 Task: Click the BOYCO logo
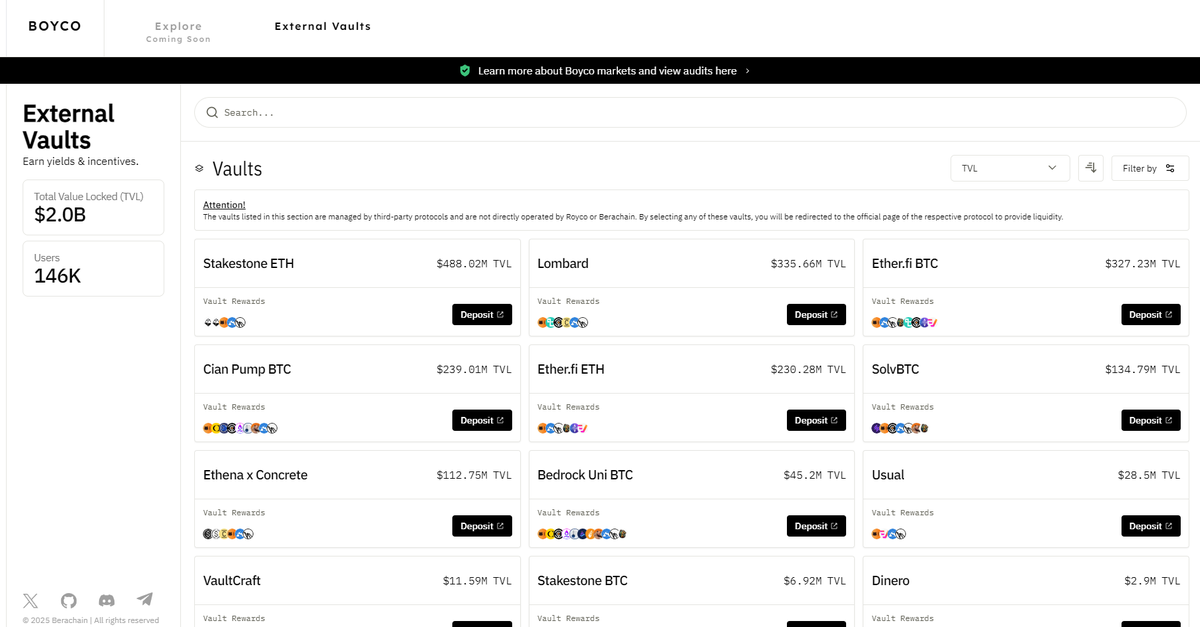pos(54,26)
